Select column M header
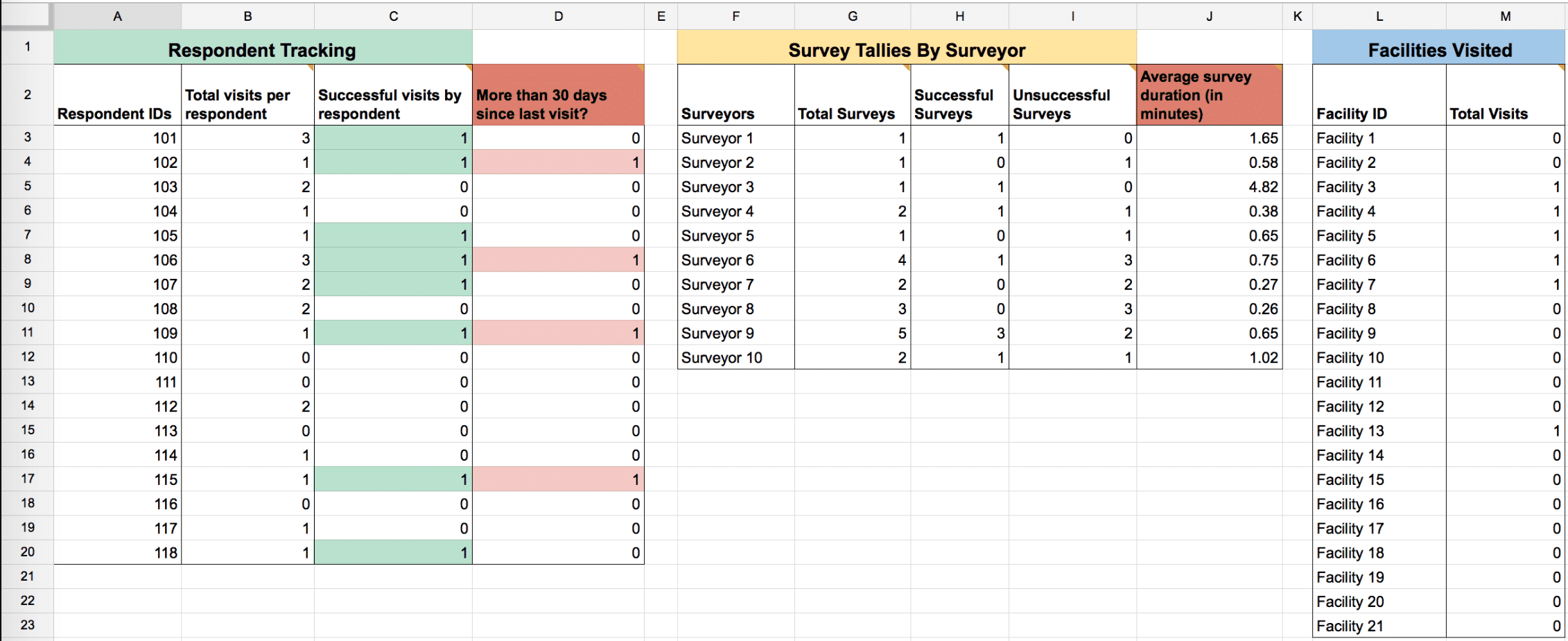Image resolution: width=1568 pixels, height=641 pixels. coord(1506,16)
